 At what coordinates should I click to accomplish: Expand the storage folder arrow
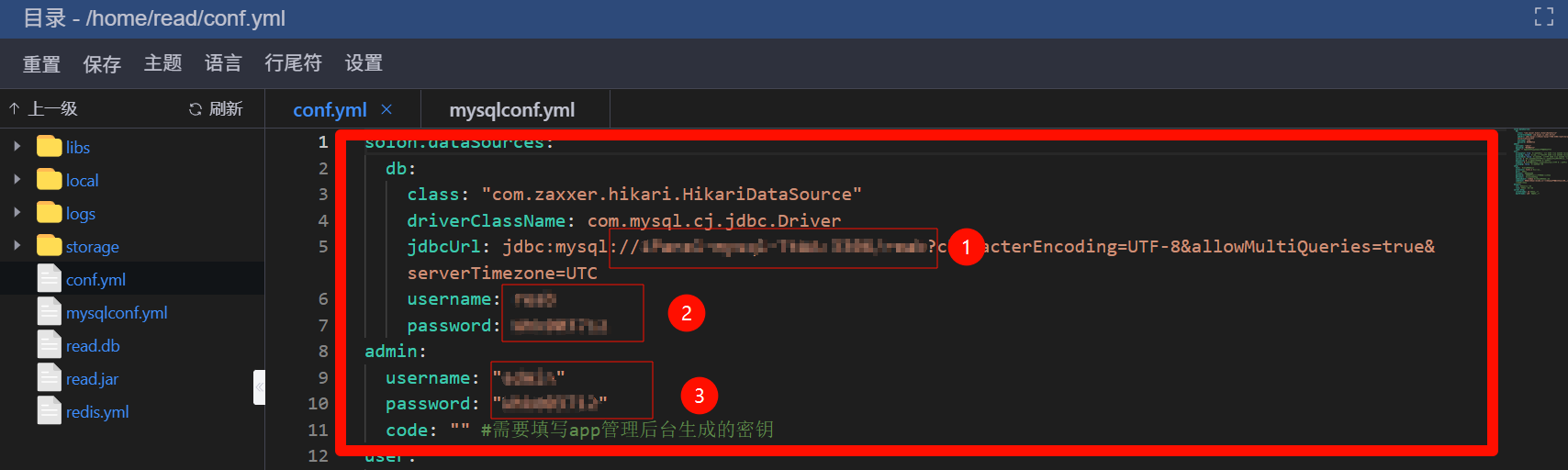click(17, 246)
